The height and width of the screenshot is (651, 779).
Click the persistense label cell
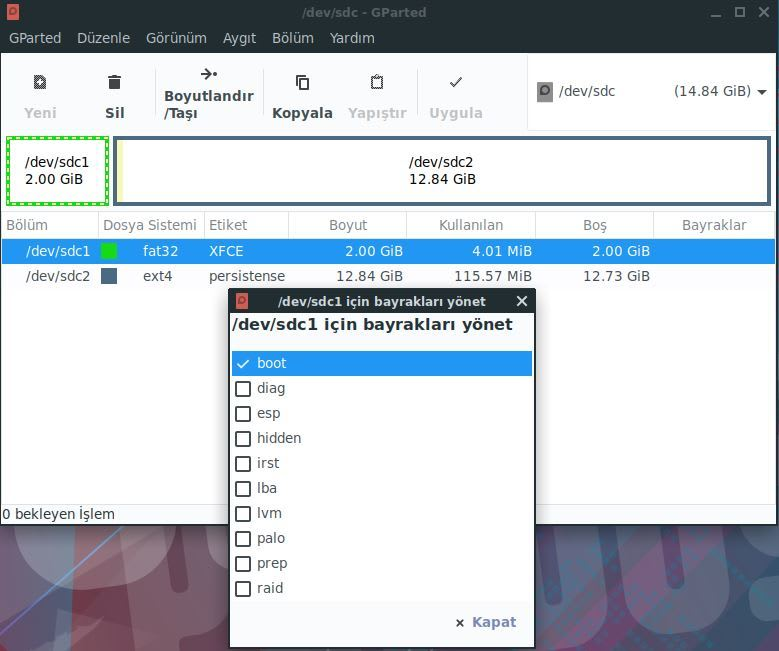247,276
